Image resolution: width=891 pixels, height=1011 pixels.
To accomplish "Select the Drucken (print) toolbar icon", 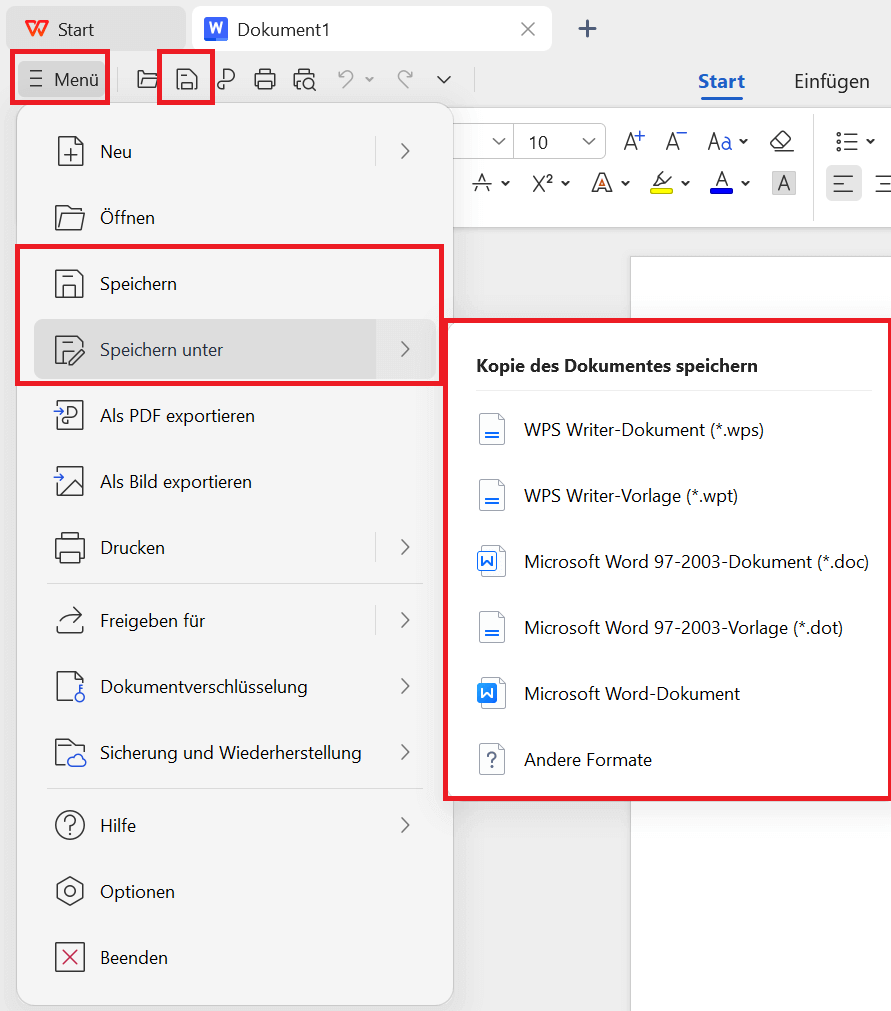I will [265, 79].
